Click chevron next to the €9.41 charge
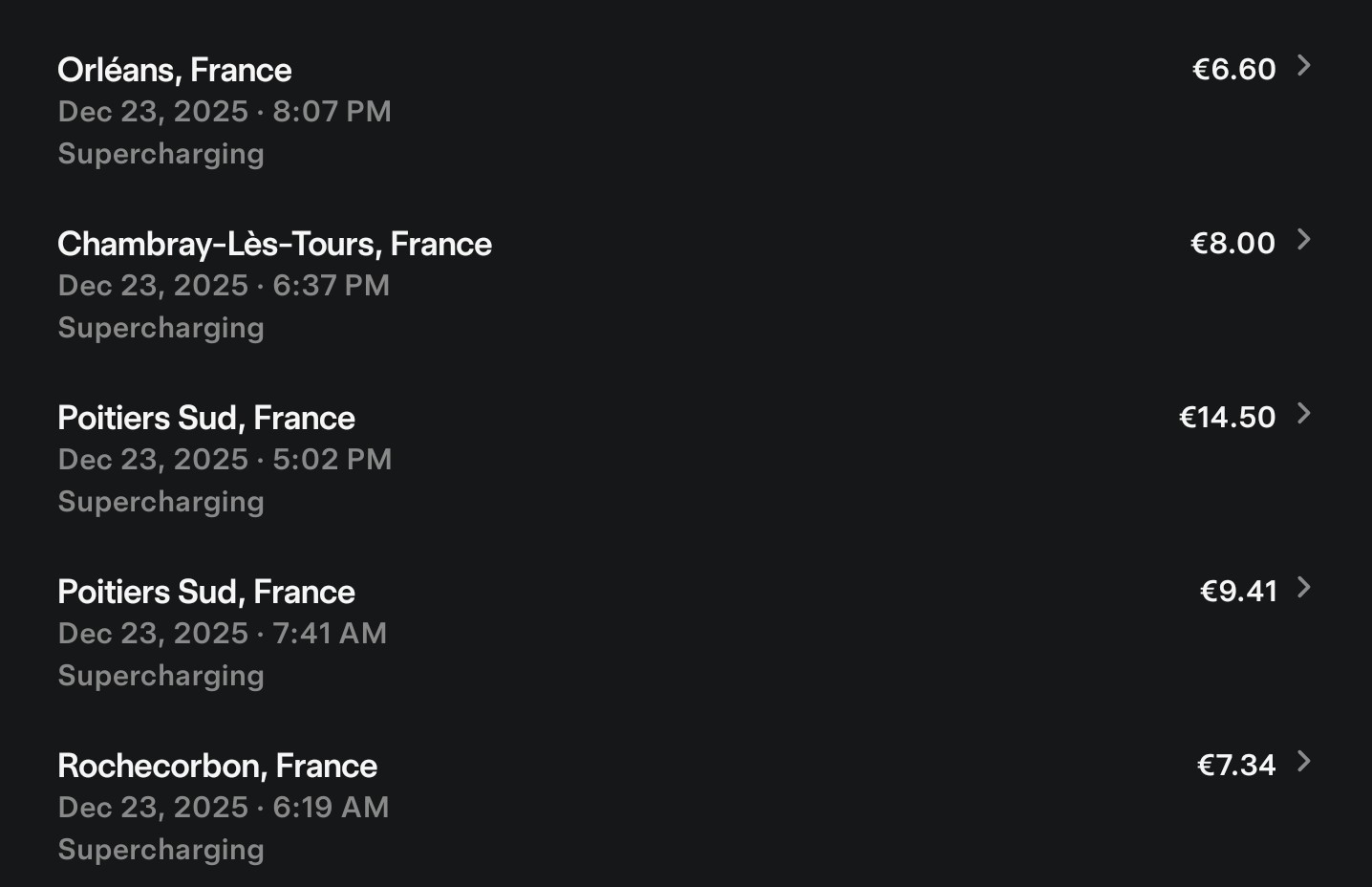This screenshot has height=887, width=1372. click(1303, 588)
